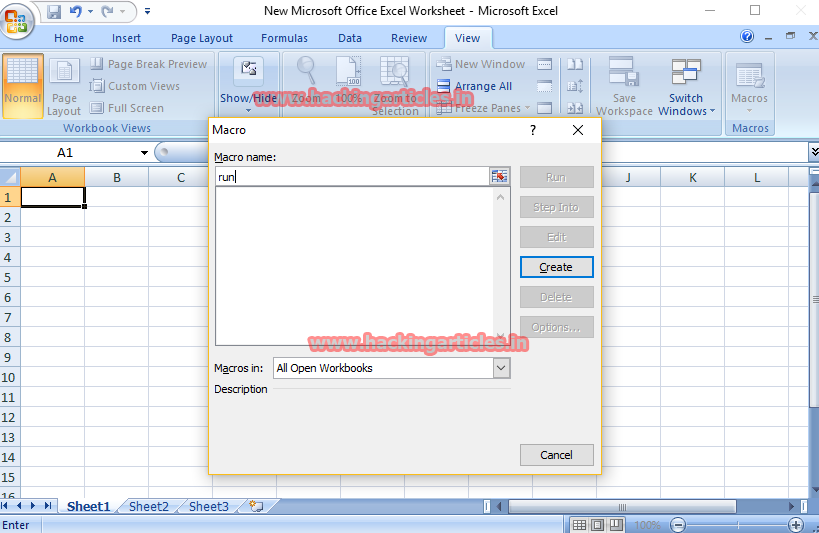Screen dimensions: 819x533
Task: Click Arrange All windows
Action: pyautogui.click(x=474, y=86)
